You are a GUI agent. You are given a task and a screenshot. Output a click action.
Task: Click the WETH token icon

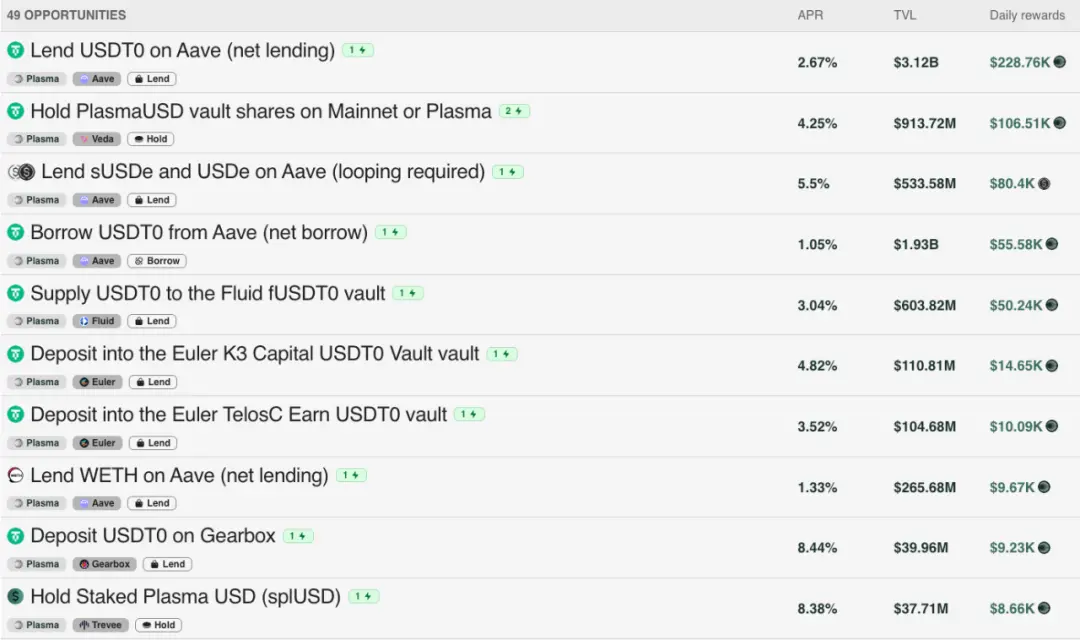point(14,475)
